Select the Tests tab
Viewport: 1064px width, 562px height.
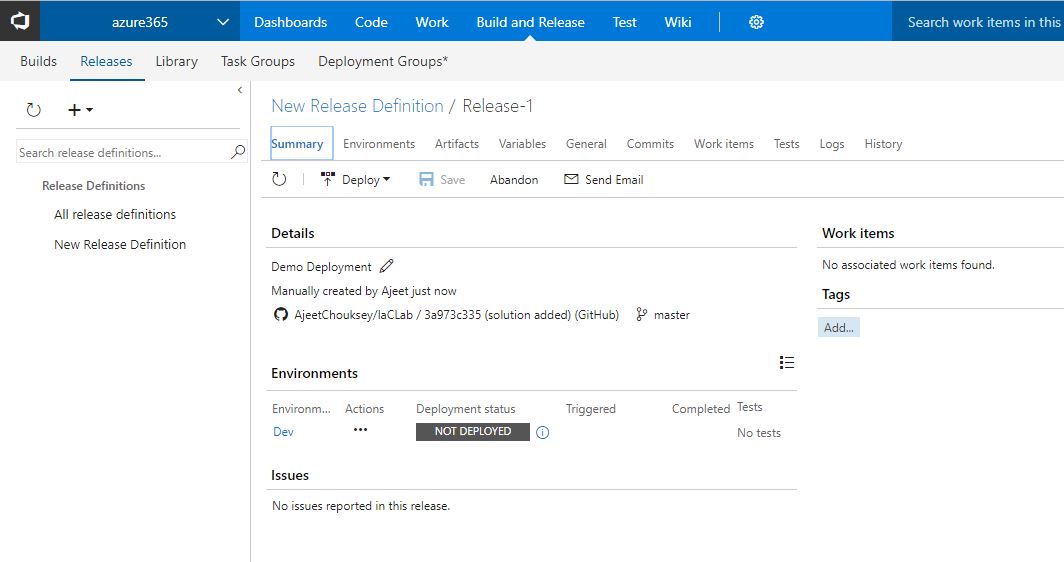click(786, 144)
